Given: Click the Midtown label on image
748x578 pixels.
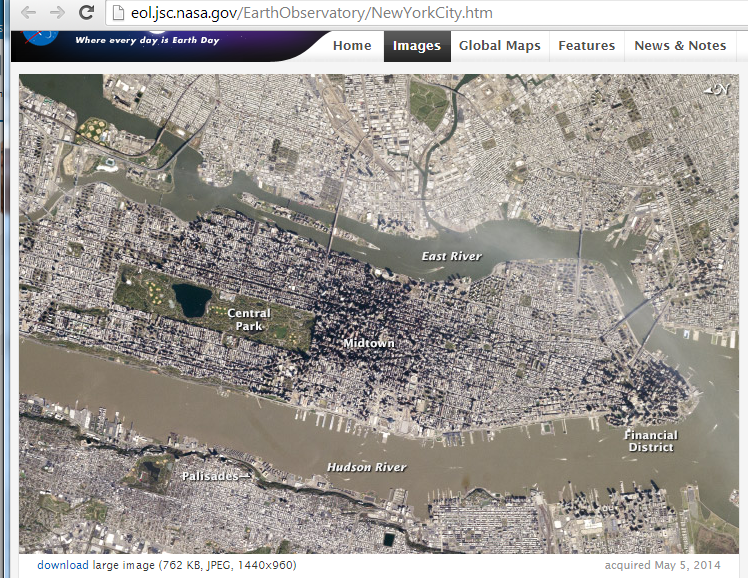Looking at the screenshot, I should (369, 343).
